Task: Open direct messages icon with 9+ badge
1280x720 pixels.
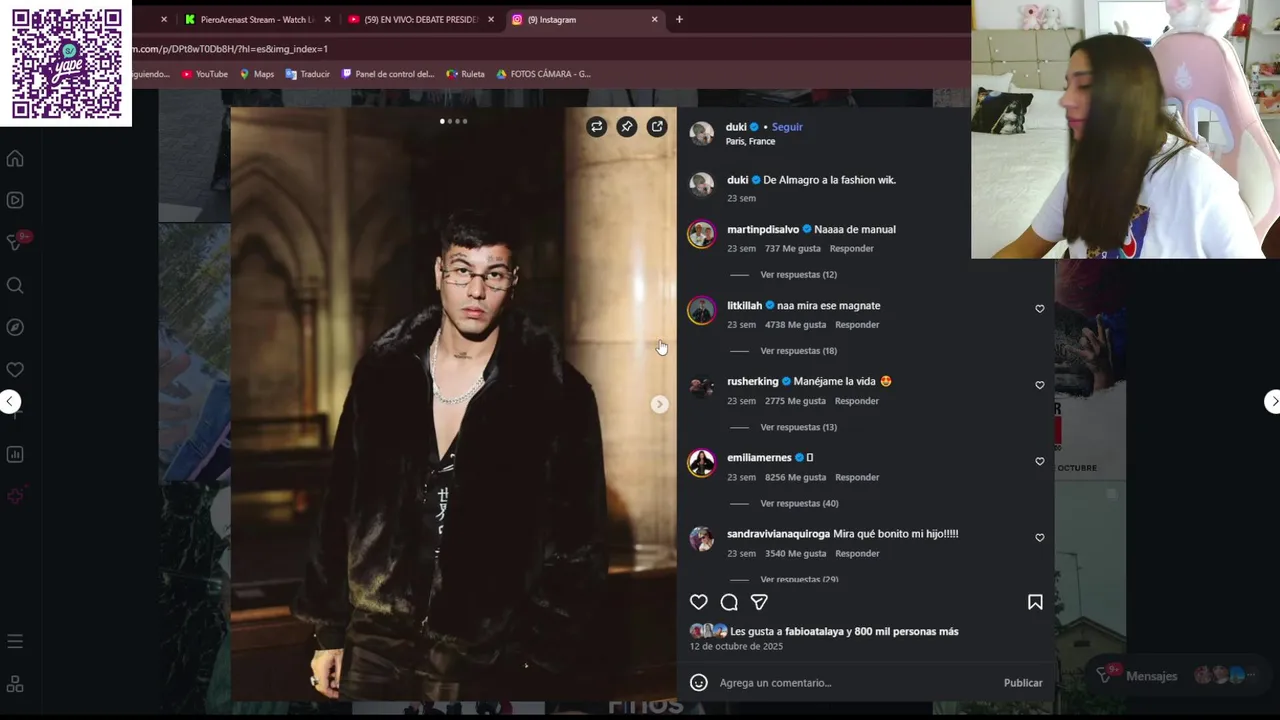Action: coord(15,242)
